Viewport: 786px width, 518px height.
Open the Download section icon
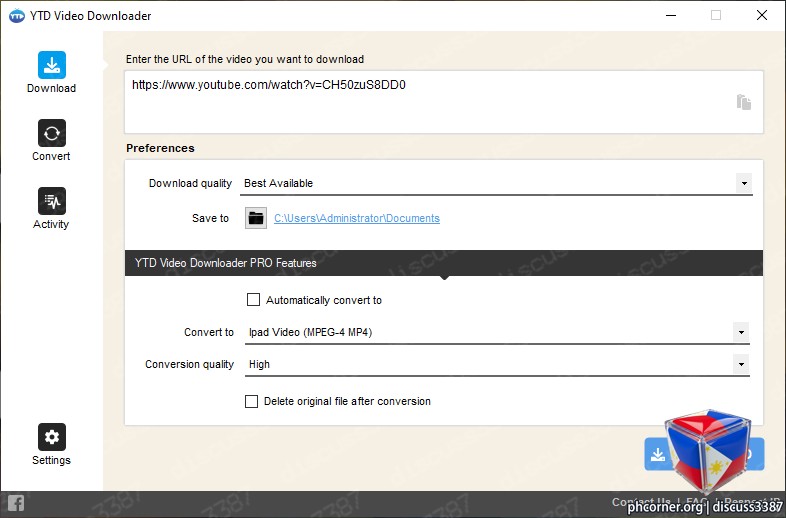[52, 65]
